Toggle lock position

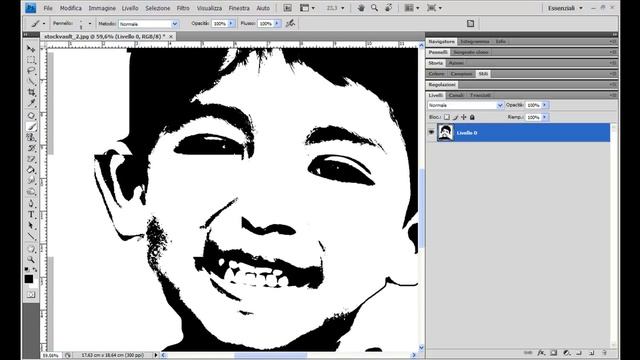[464, 117]
